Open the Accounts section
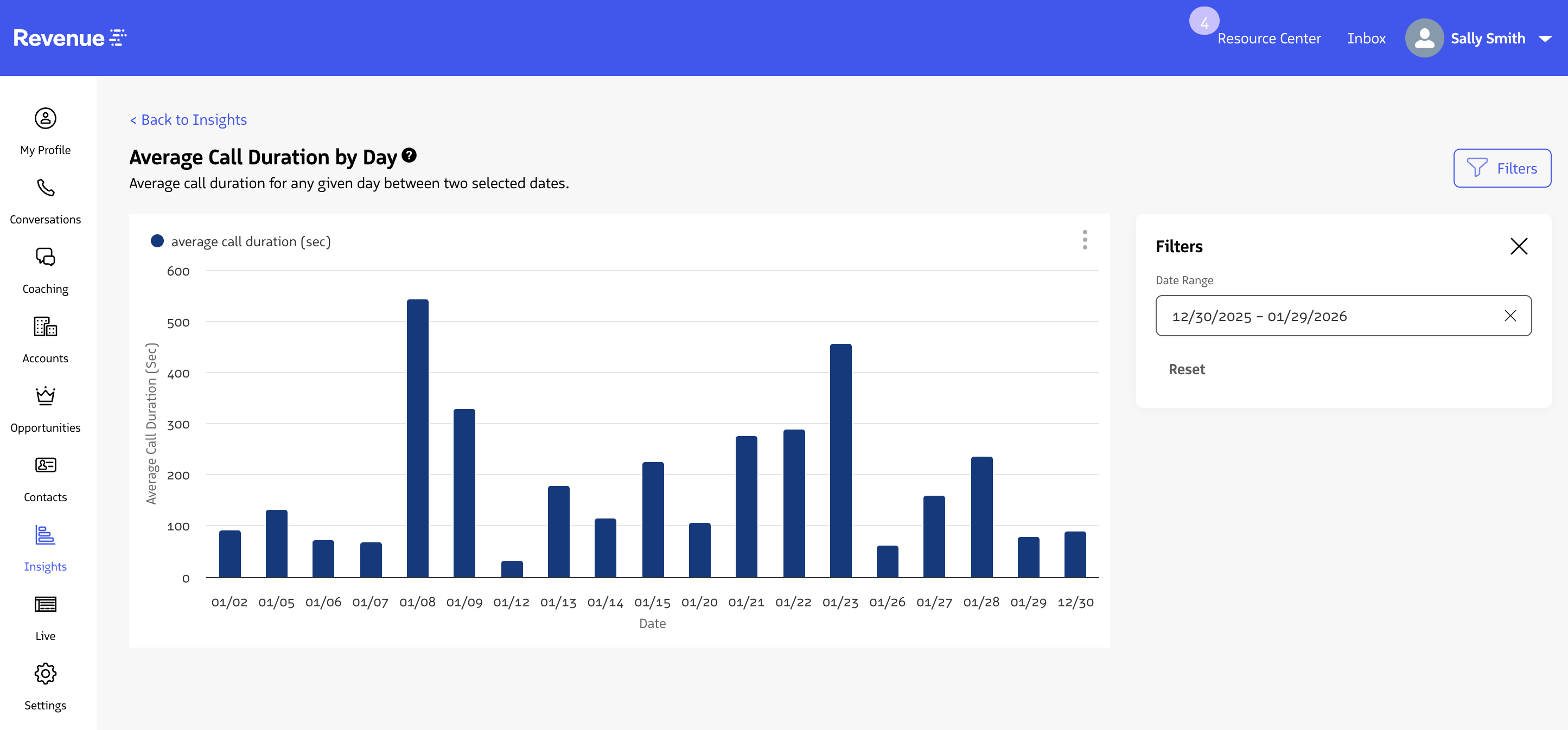Viewport: 1568px width, 730px height. click(x=45, y=338)
